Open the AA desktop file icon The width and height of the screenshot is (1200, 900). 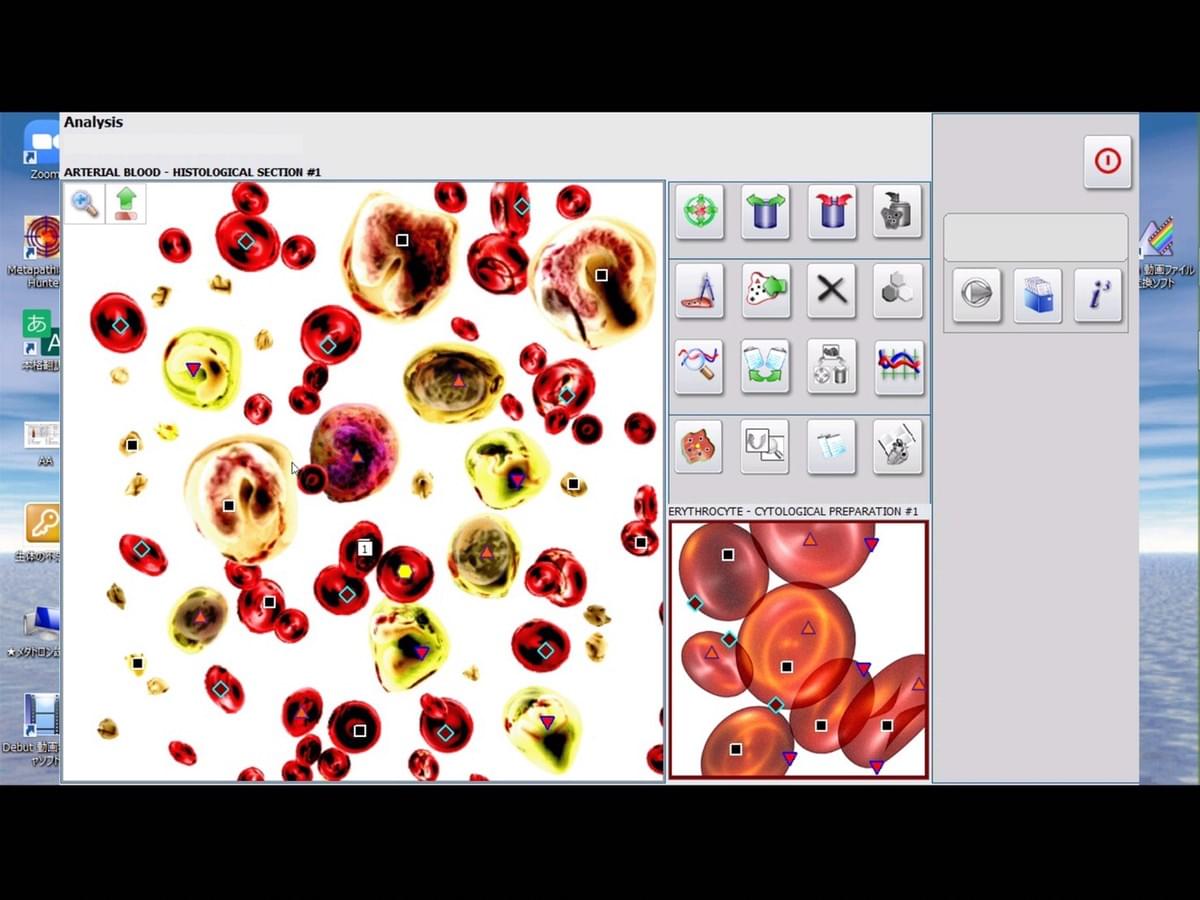[44, 443]
